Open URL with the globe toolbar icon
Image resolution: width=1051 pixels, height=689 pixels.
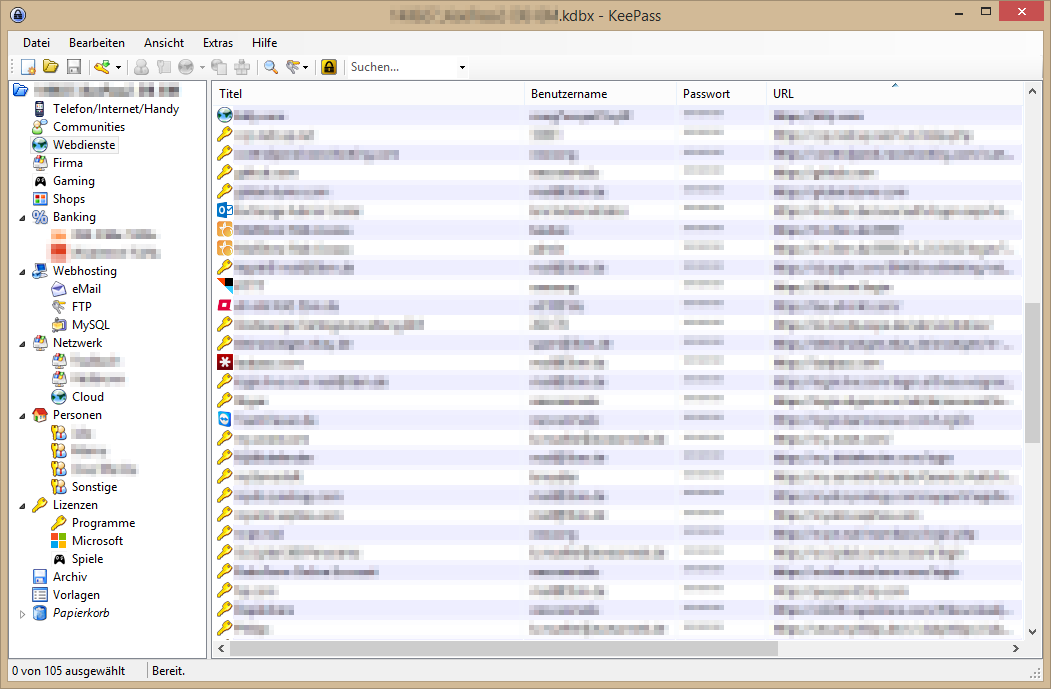[186, 67]
